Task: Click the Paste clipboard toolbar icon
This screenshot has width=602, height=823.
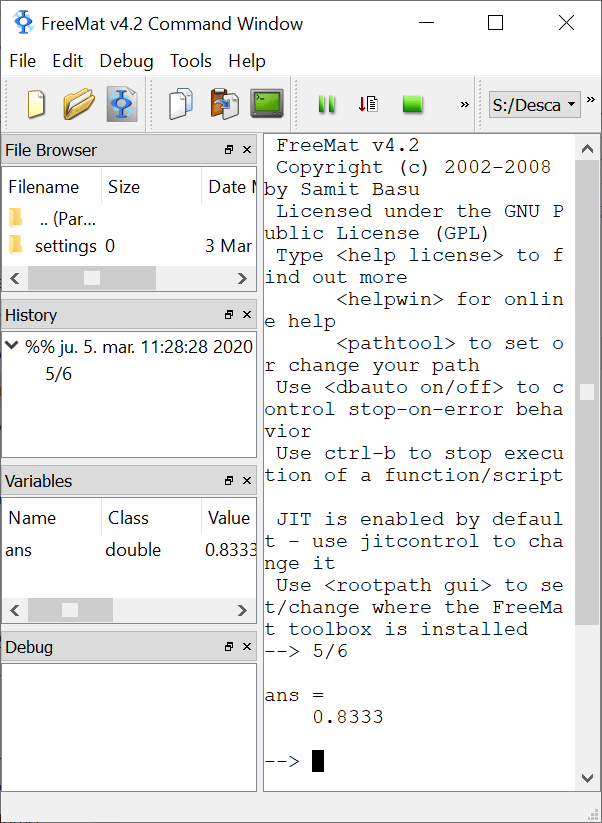Action: click(224, 104)
